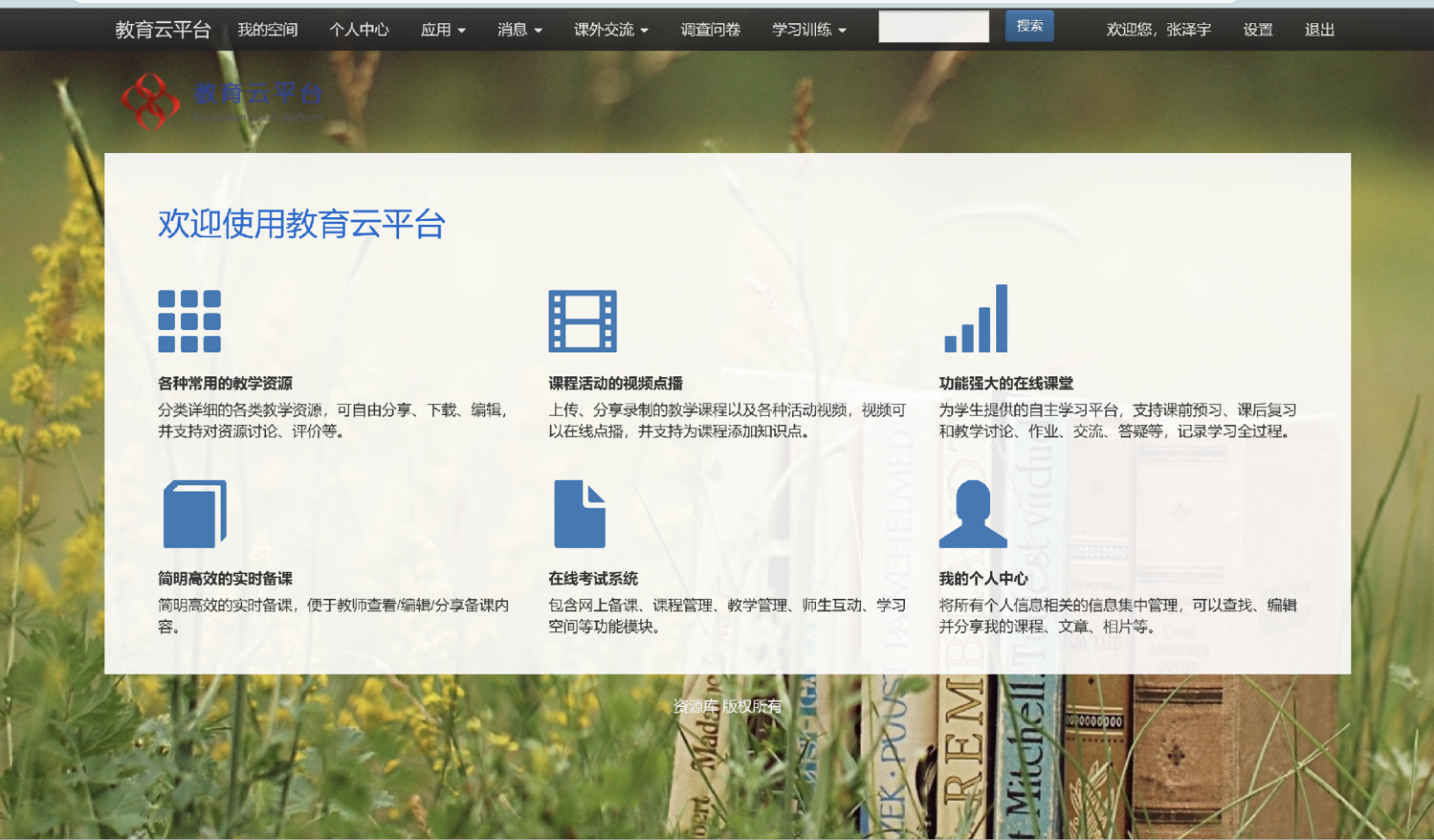Screen dimensions: 1434x840
Task: Open the 课外交流 dropdown menu
Action: (x=610, y=30)
